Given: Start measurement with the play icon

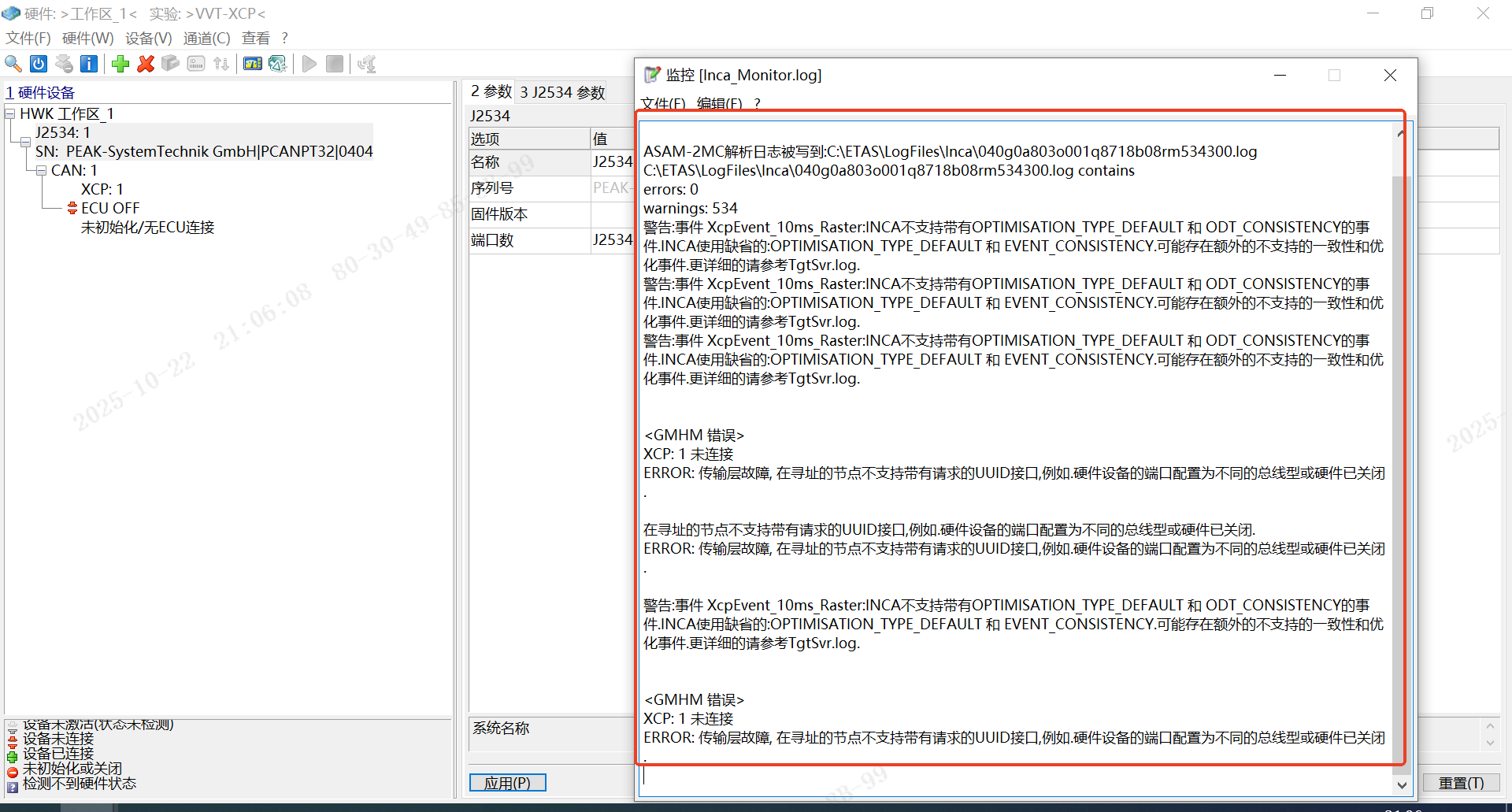Looking at the screenshot, I should point(309,64).
